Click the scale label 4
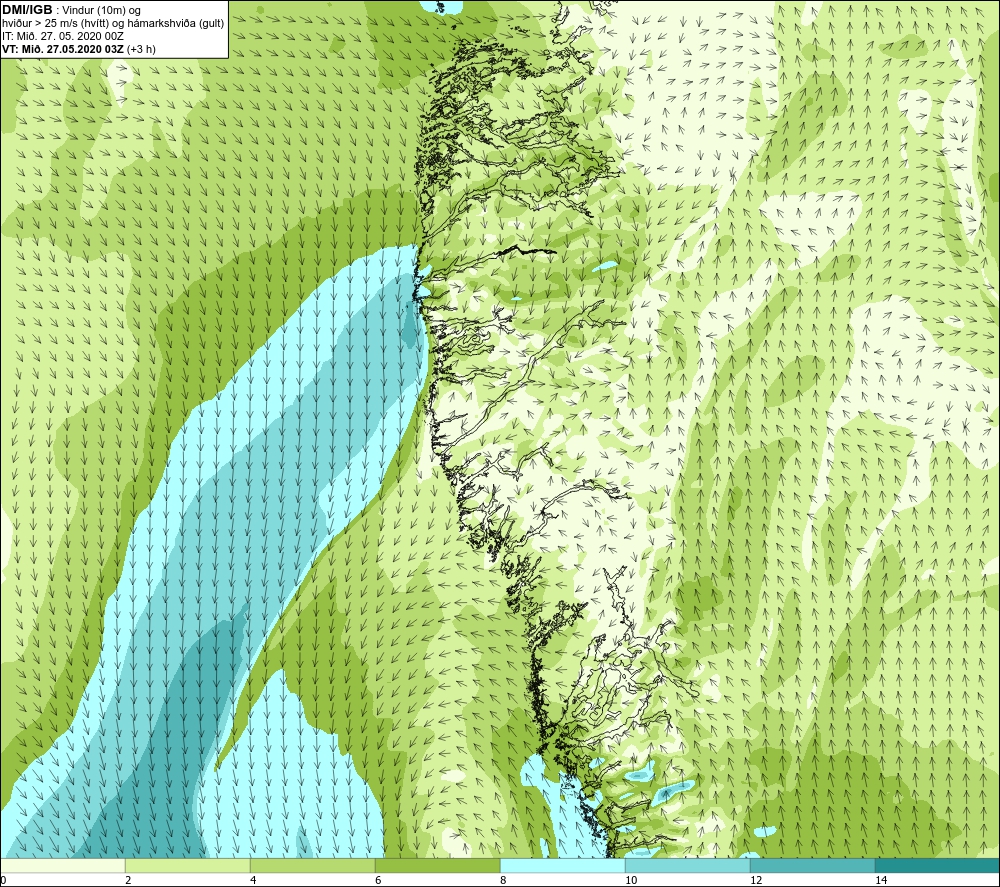The width and height of the screenshot is (1000, 887). tap(253, 880)
